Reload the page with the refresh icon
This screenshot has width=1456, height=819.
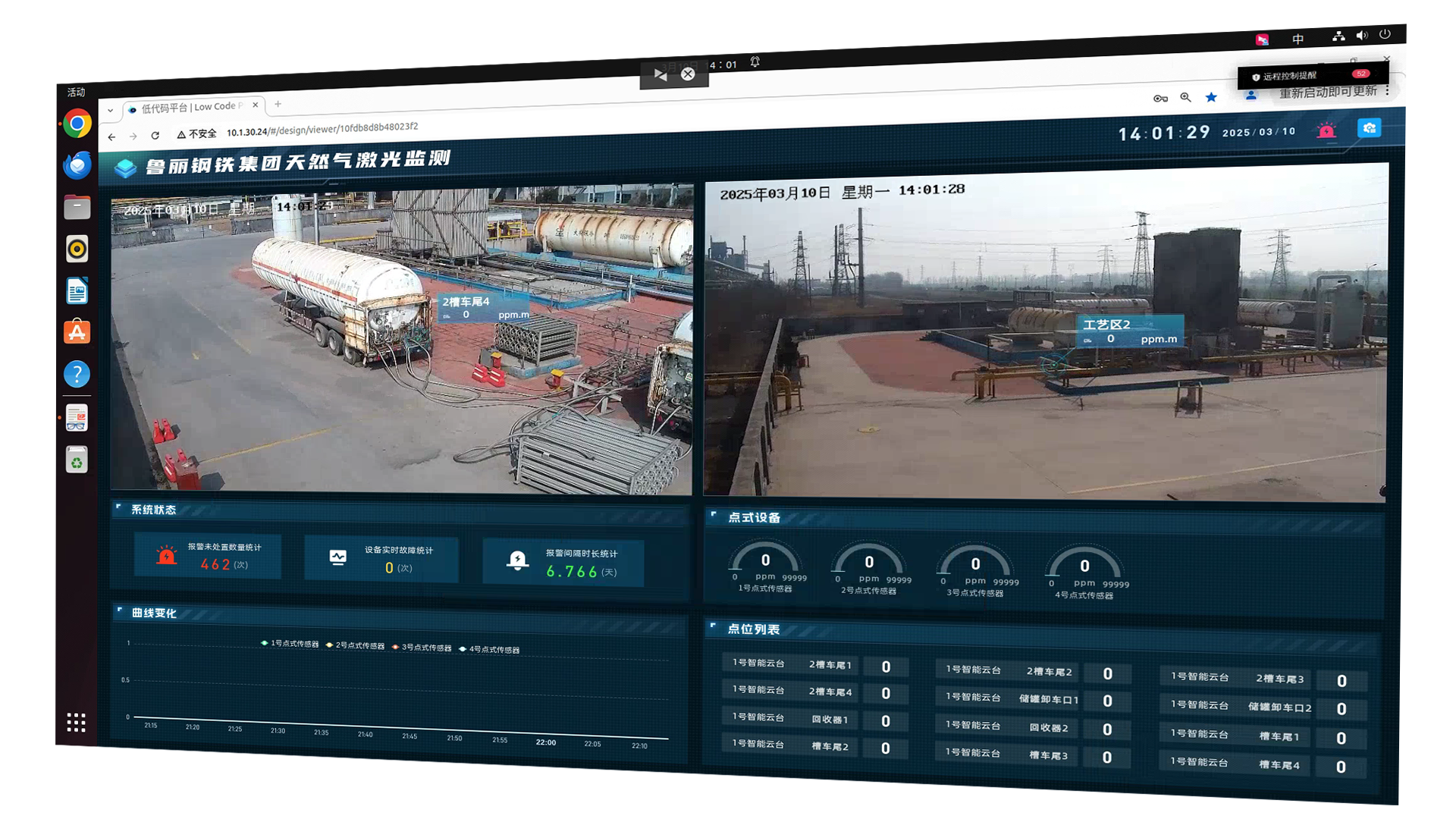point(155,136)
